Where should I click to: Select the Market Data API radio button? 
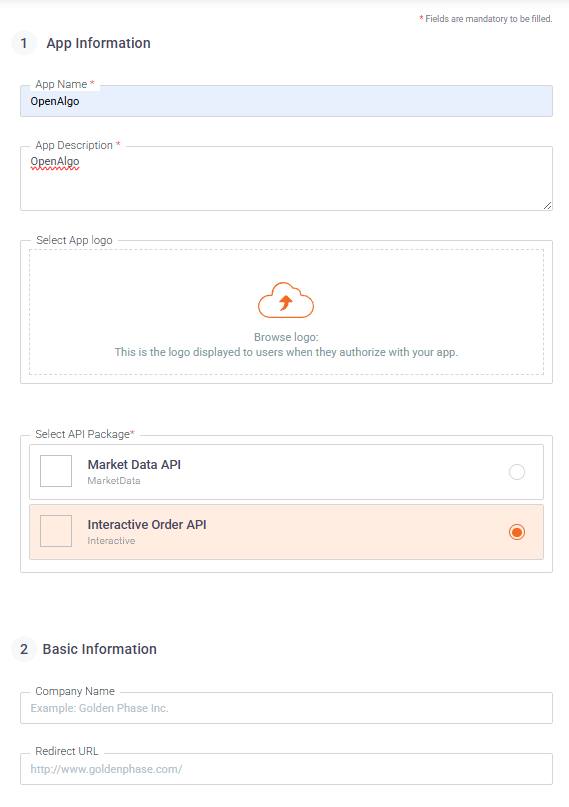[x=517, y=472]
